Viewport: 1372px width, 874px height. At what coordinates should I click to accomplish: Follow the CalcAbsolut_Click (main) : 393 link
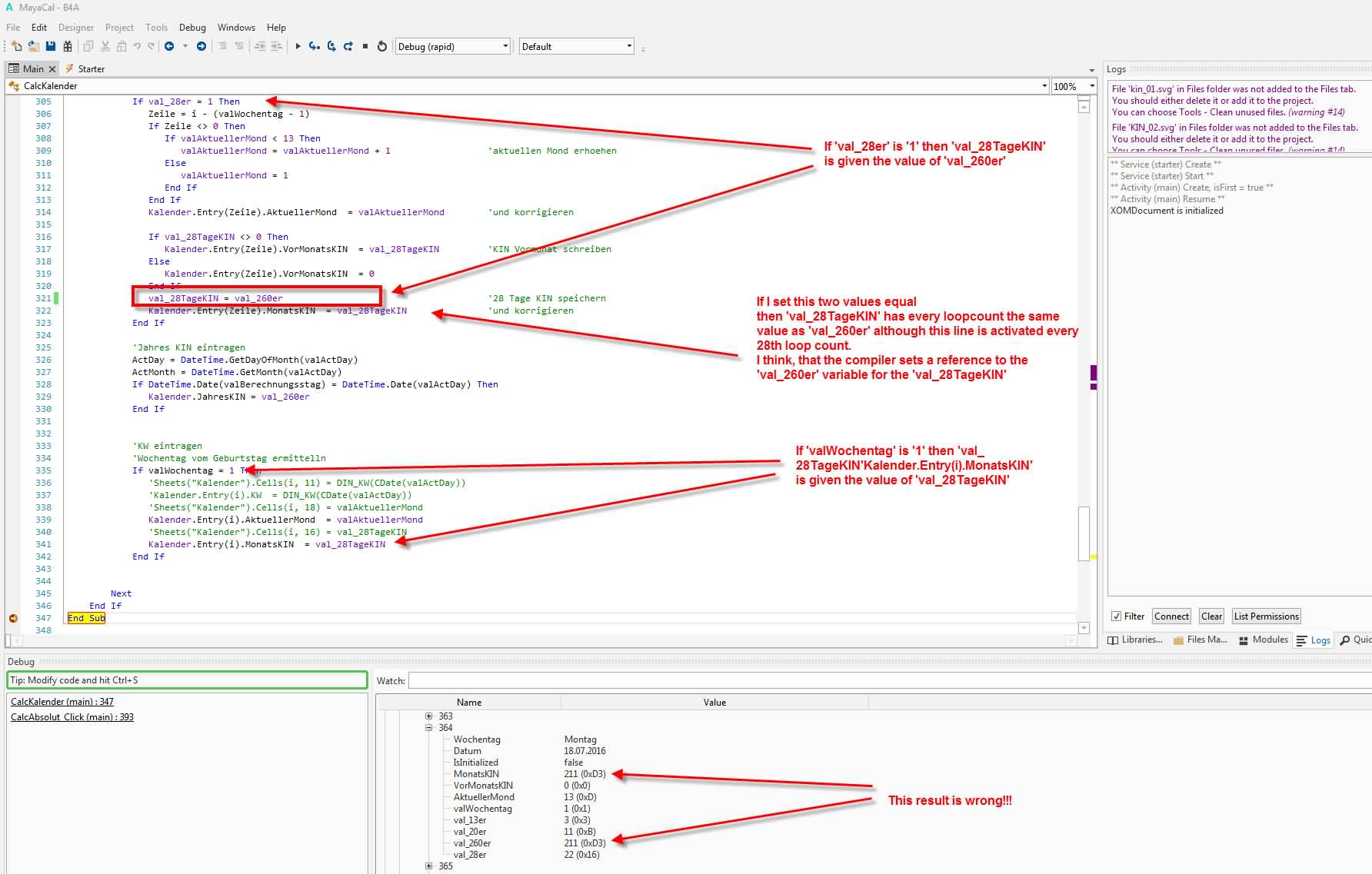[x=72, y=717]
